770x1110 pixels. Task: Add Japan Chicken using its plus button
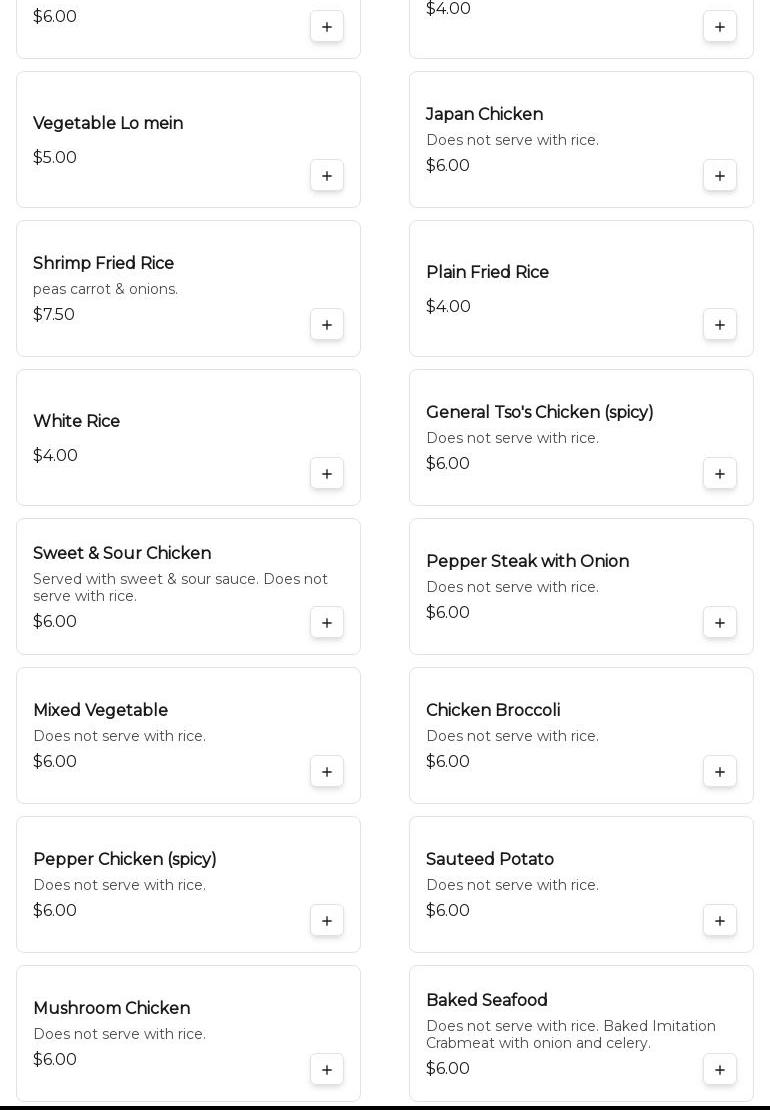point(720,176)
